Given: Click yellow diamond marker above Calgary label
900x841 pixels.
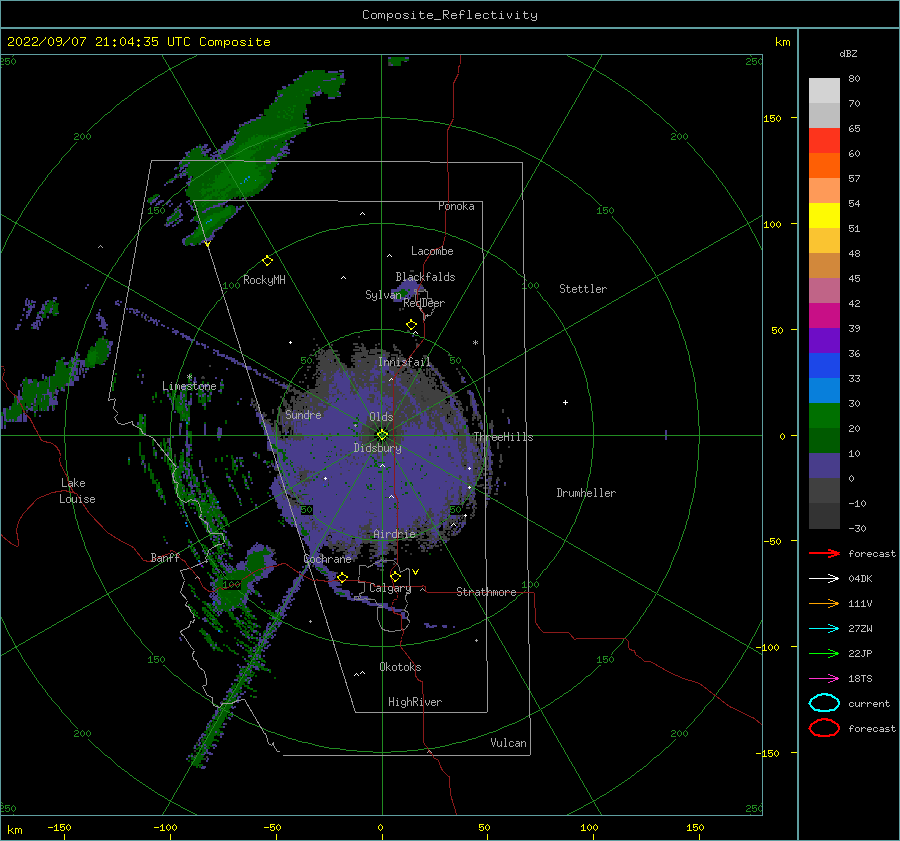Looking at the screenshot, I should [395, 576].
